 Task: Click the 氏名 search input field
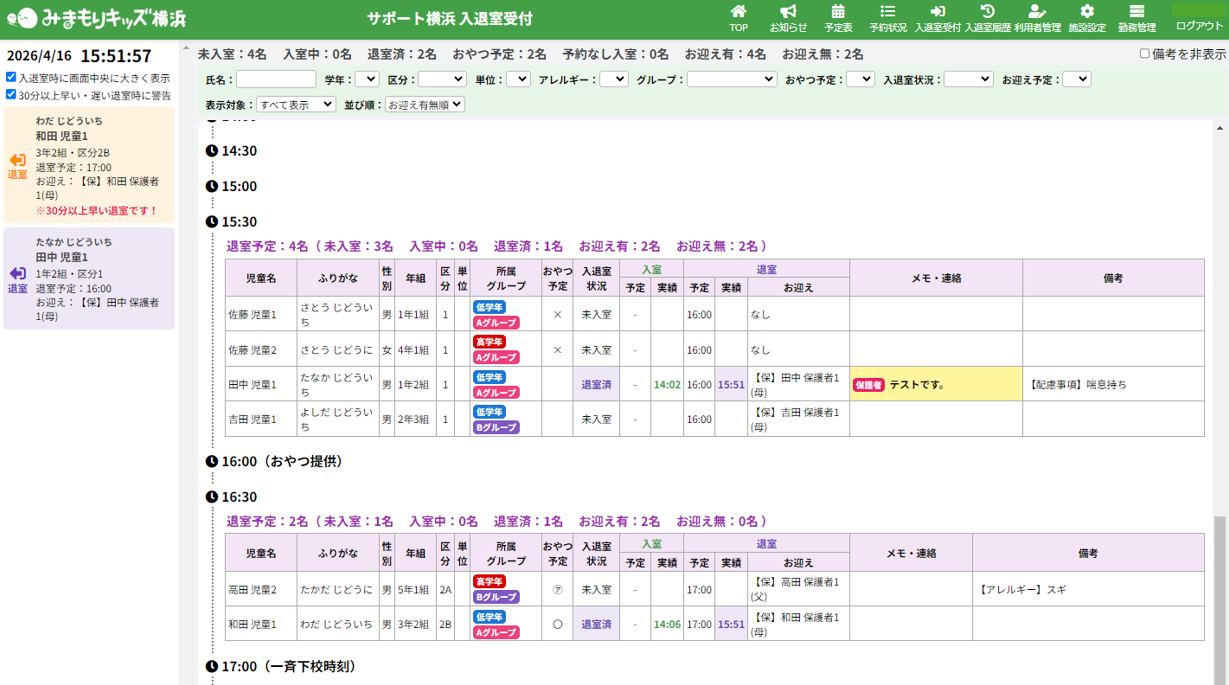pyautogui.click(x=276, y=79)
